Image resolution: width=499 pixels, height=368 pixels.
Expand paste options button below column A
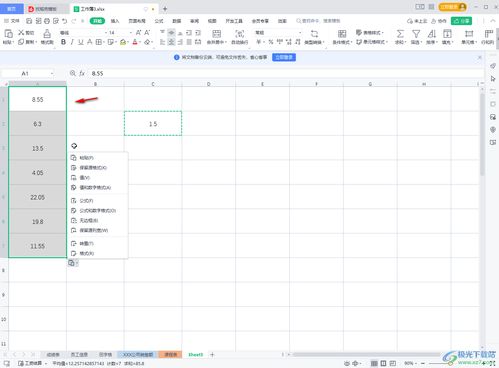tap(73, 263)
